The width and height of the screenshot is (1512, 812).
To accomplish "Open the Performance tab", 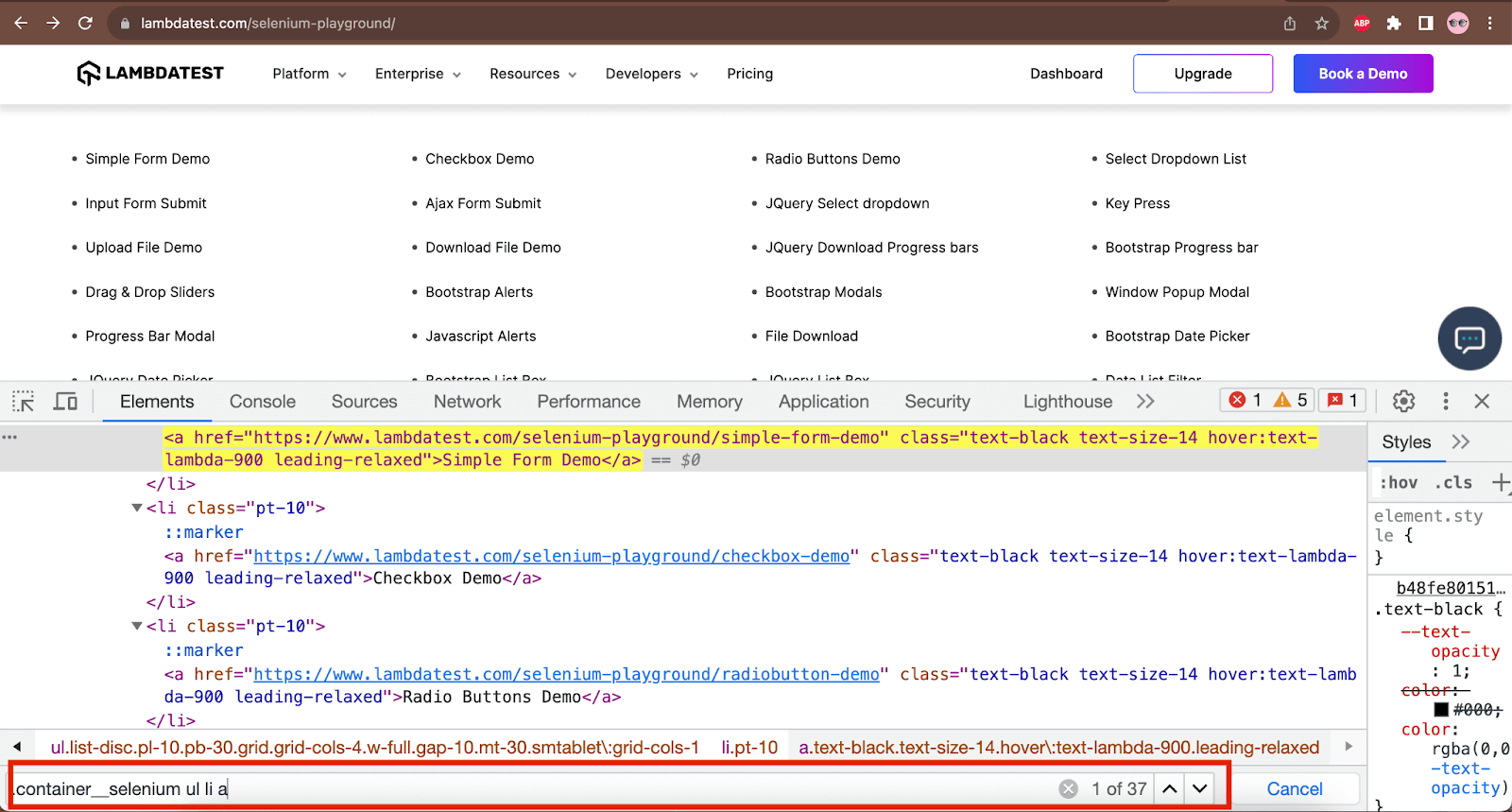I will 589,401.
